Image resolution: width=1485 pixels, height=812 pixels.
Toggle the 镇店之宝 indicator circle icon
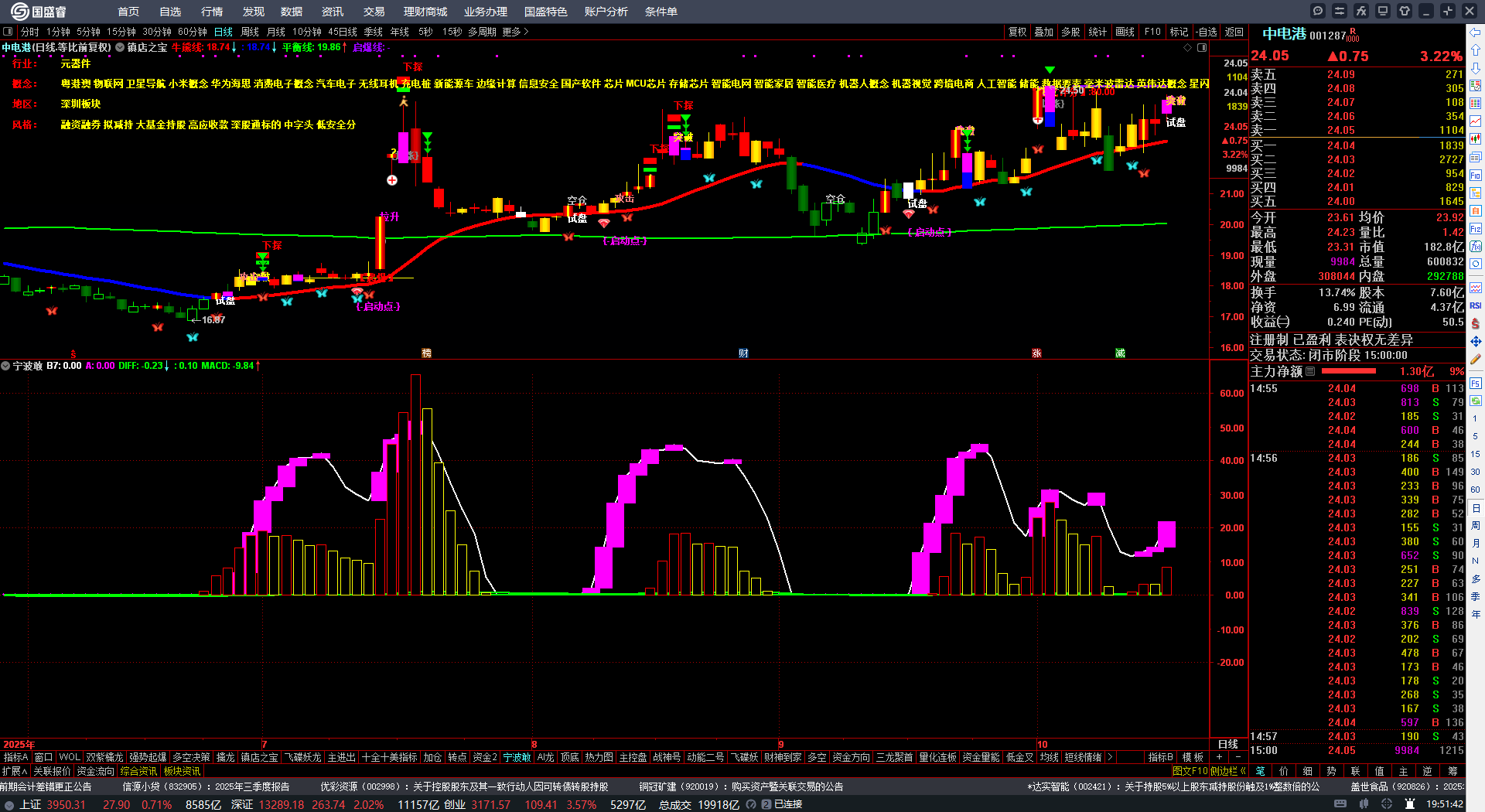pos(120,47)
